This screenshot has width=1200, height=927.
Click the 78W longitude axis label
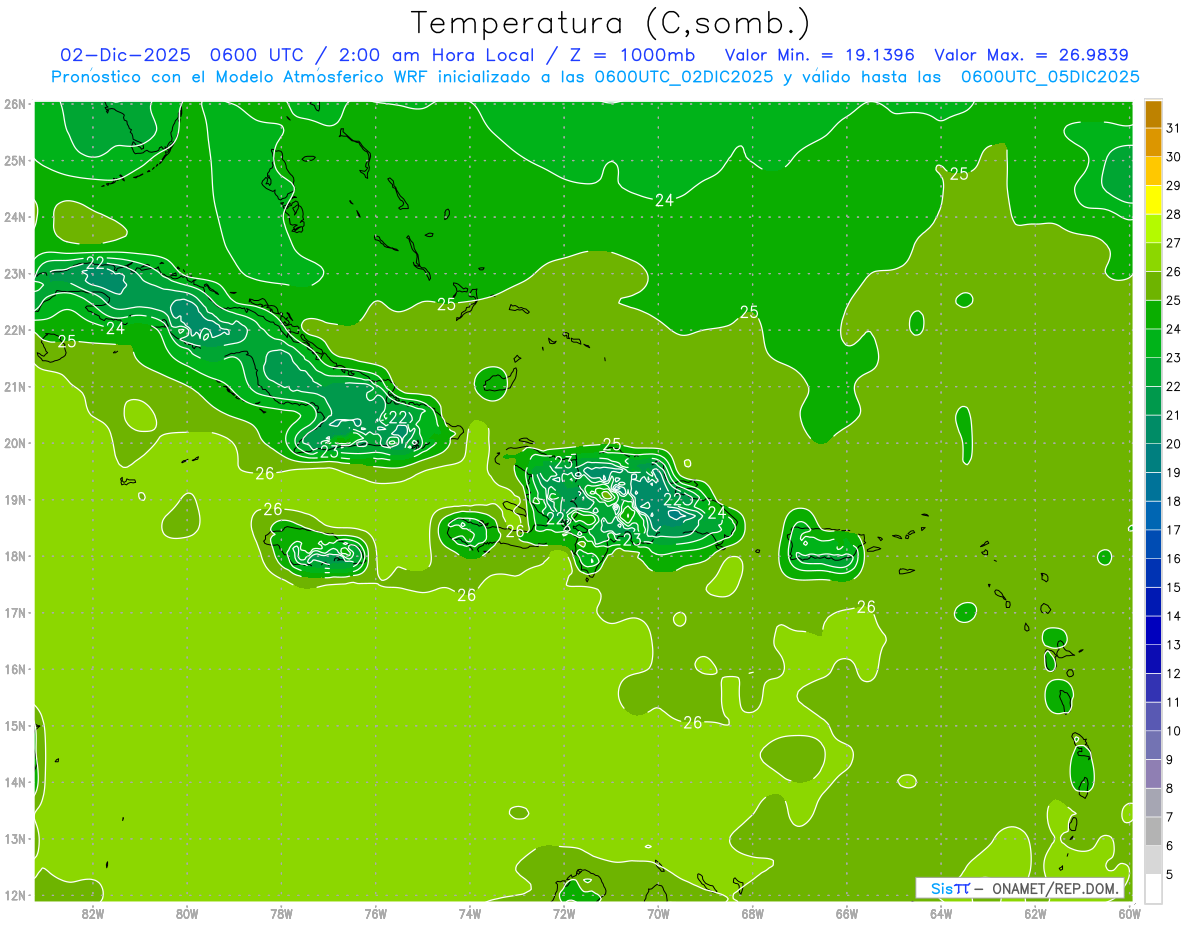click(x=281, y=913)
